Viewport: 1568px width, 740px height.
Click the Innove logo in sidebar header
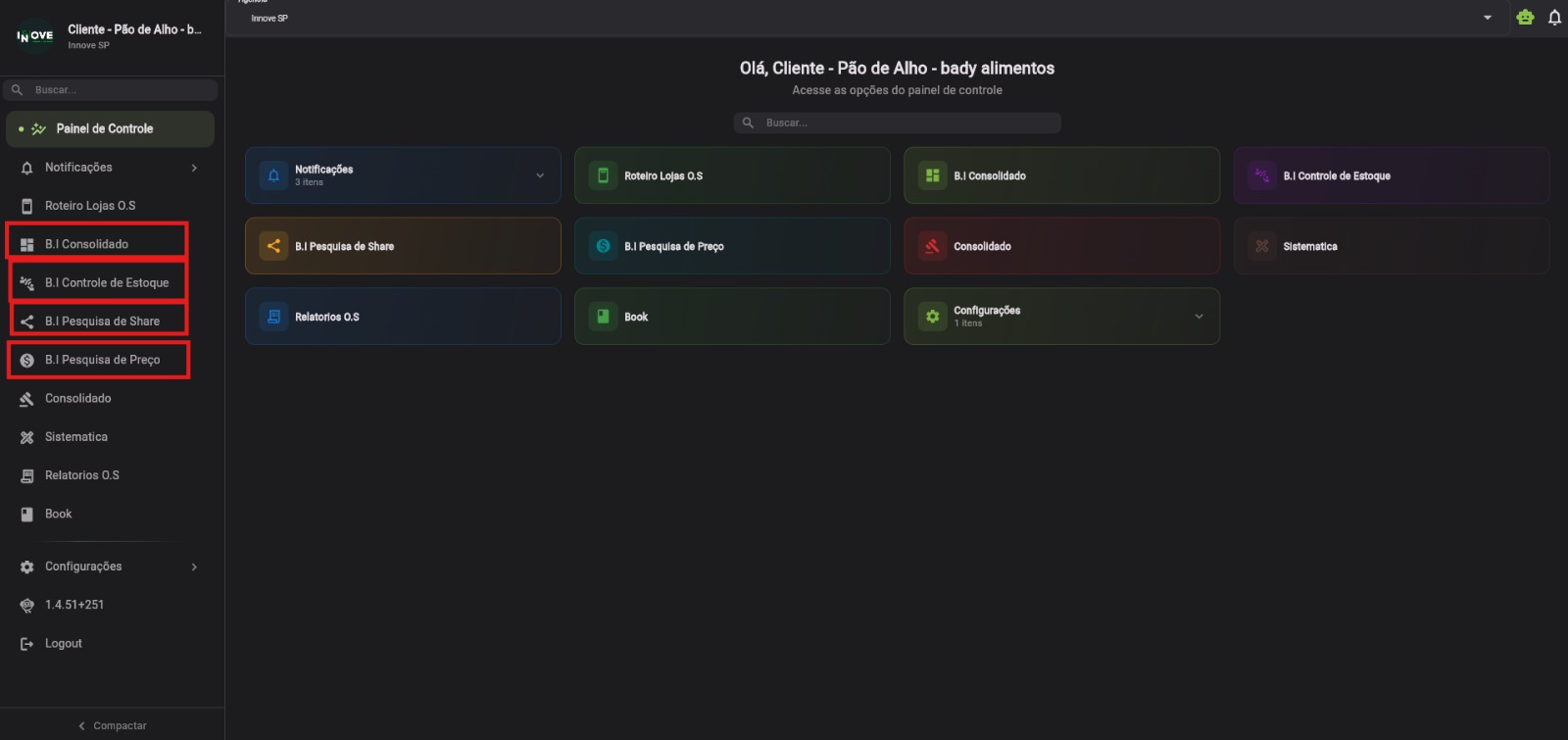[35, 36]
